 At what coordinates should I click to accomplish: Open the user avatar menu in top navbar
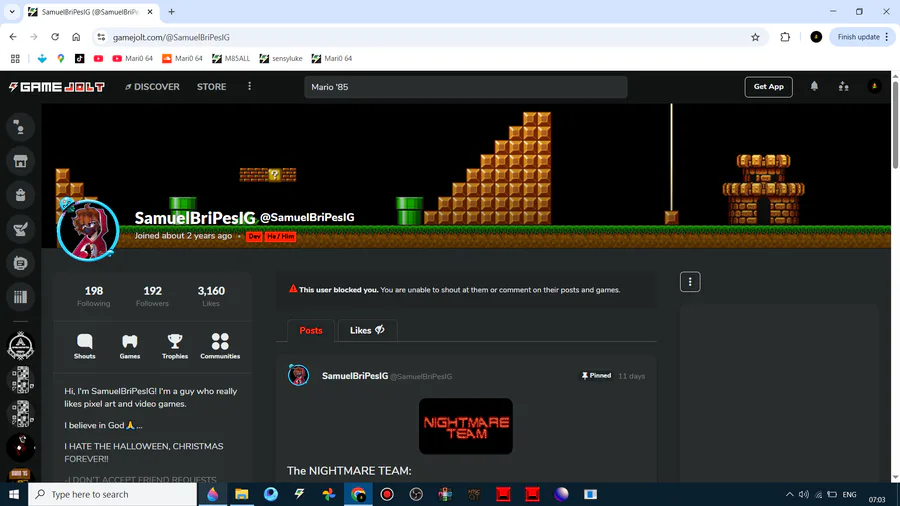coord(874,87)
